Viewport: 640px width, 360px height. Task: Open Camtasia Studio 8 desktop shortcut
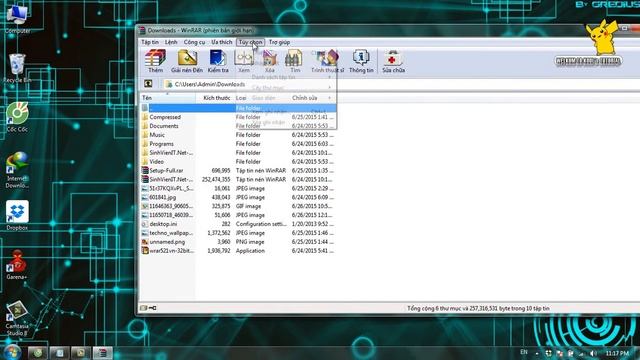point(17,318)
